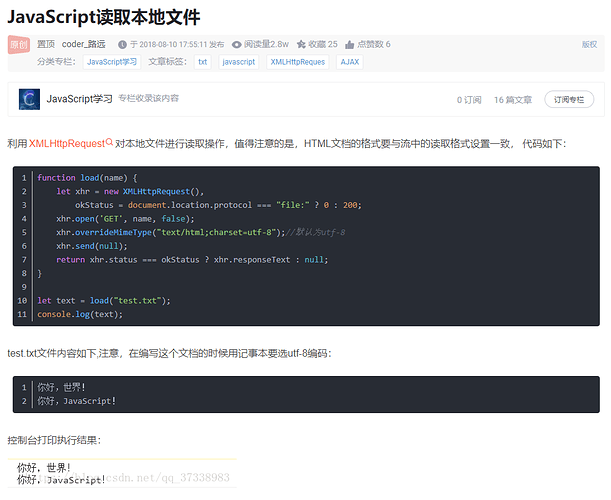Click the search icon after XMLHttpRequest
The width and height of the screenshot is (611, 500).
pos(109,142)
